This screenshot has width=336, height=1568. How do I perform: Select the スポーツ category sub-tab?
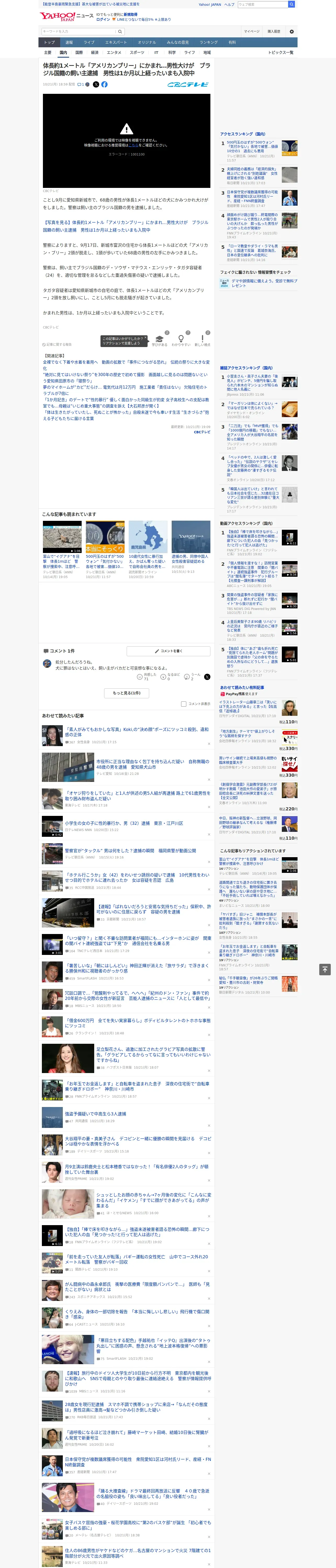coord(137,52)
